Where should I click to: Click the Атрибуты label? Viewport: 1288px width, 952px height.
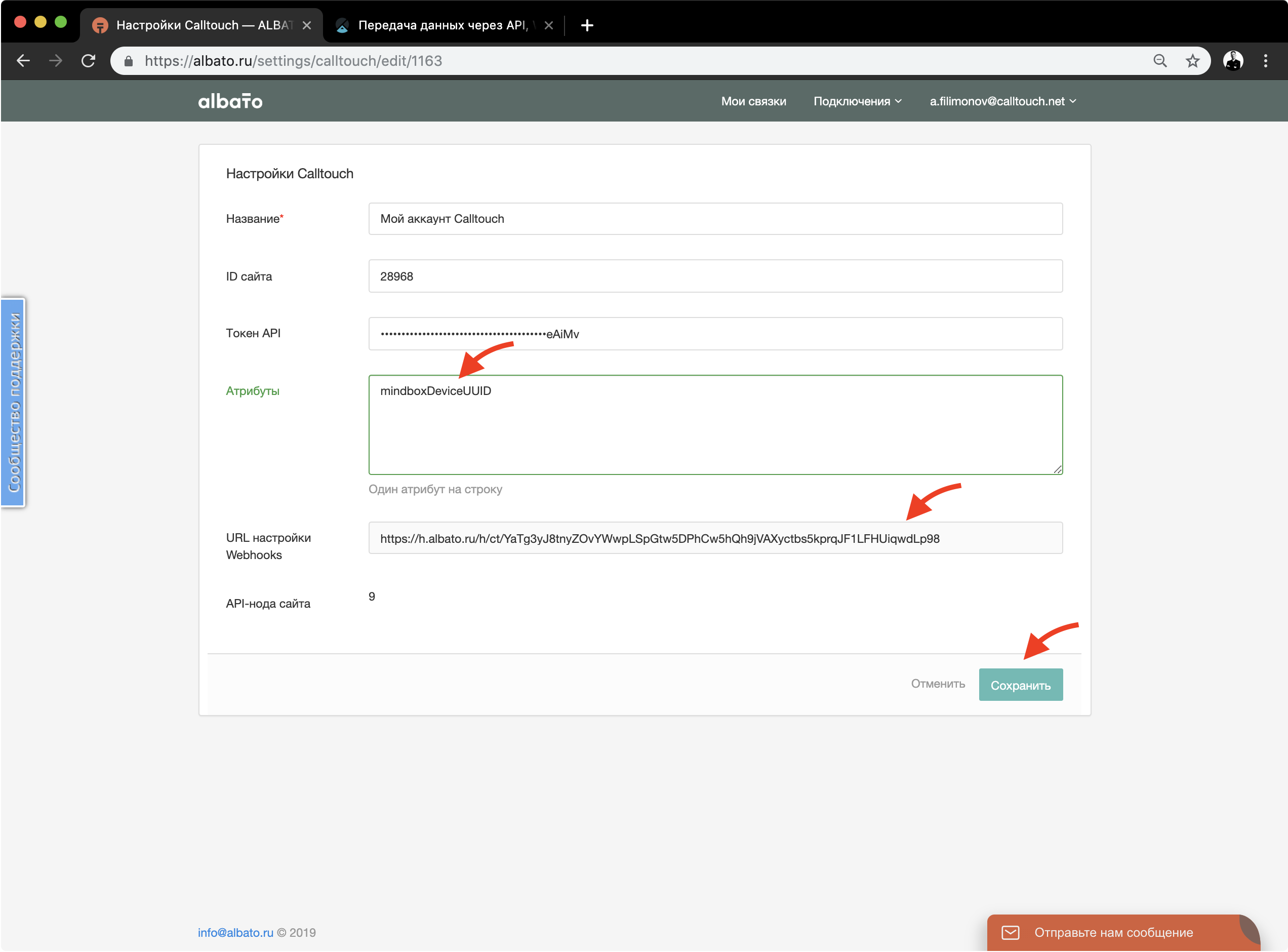[252, 391]
